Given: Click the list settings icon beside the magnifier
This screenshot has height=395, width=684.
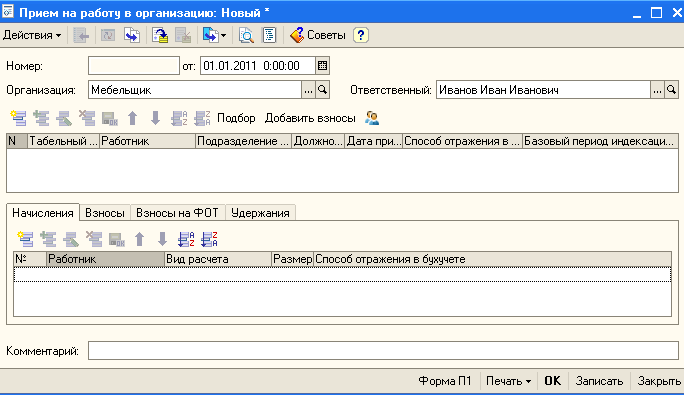Looking at the screenshot, I should tap(269, 35).
